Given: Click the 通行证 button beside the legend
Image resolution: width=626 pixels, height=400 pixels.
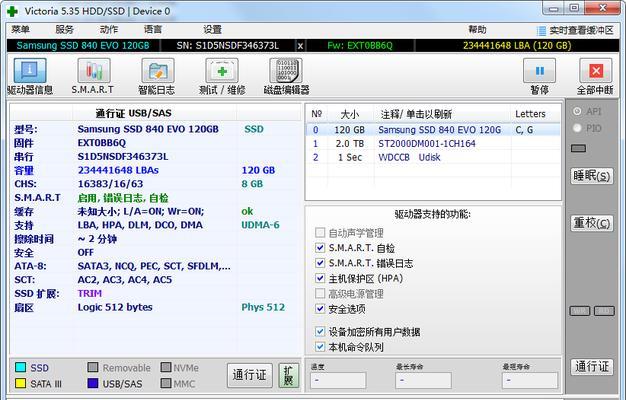Looking at the screenshot, I should click(250, 375).
